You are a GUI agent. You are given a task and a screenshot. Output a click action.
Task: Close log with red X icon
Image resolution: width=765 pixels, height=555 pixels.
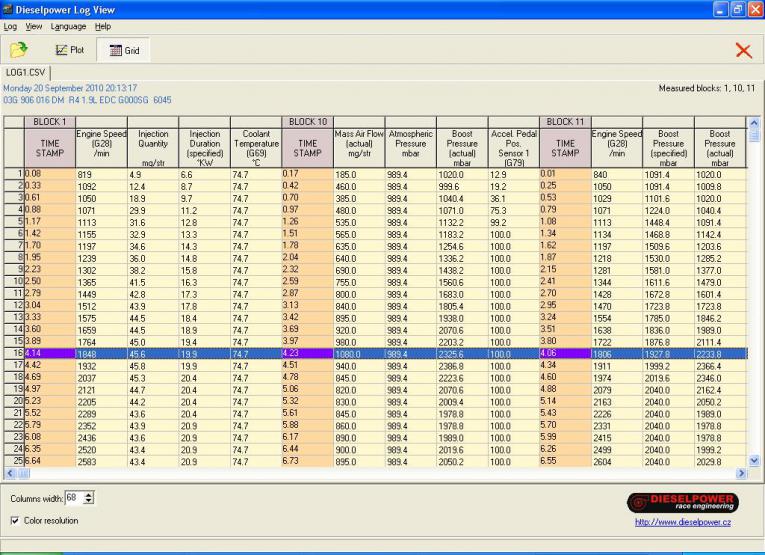coord(744,50)
